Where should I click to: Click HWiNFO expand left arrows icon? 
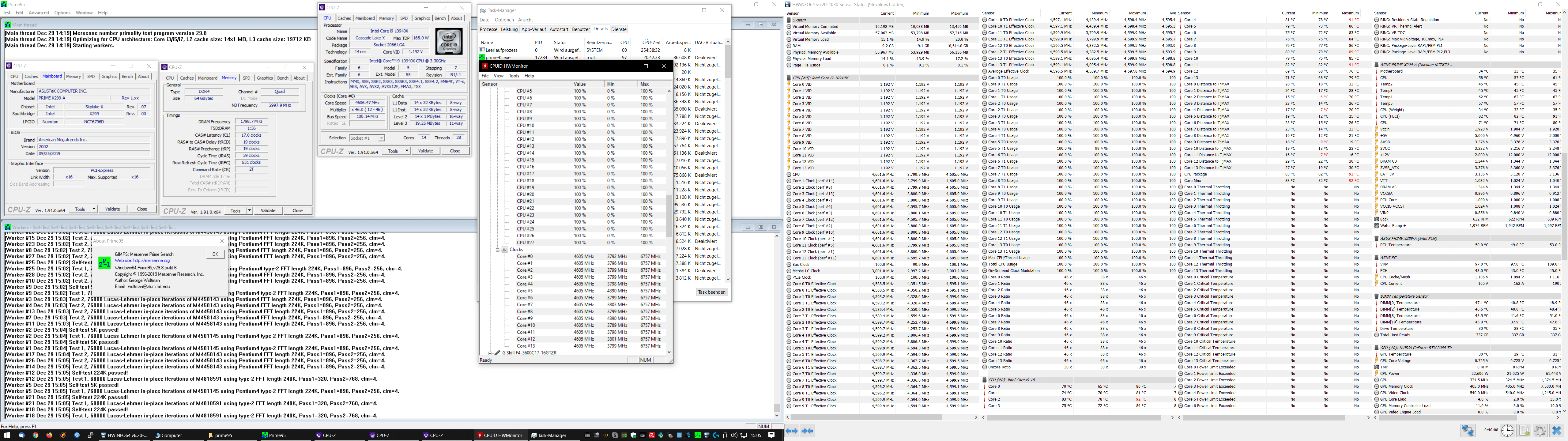coord(791,431)
